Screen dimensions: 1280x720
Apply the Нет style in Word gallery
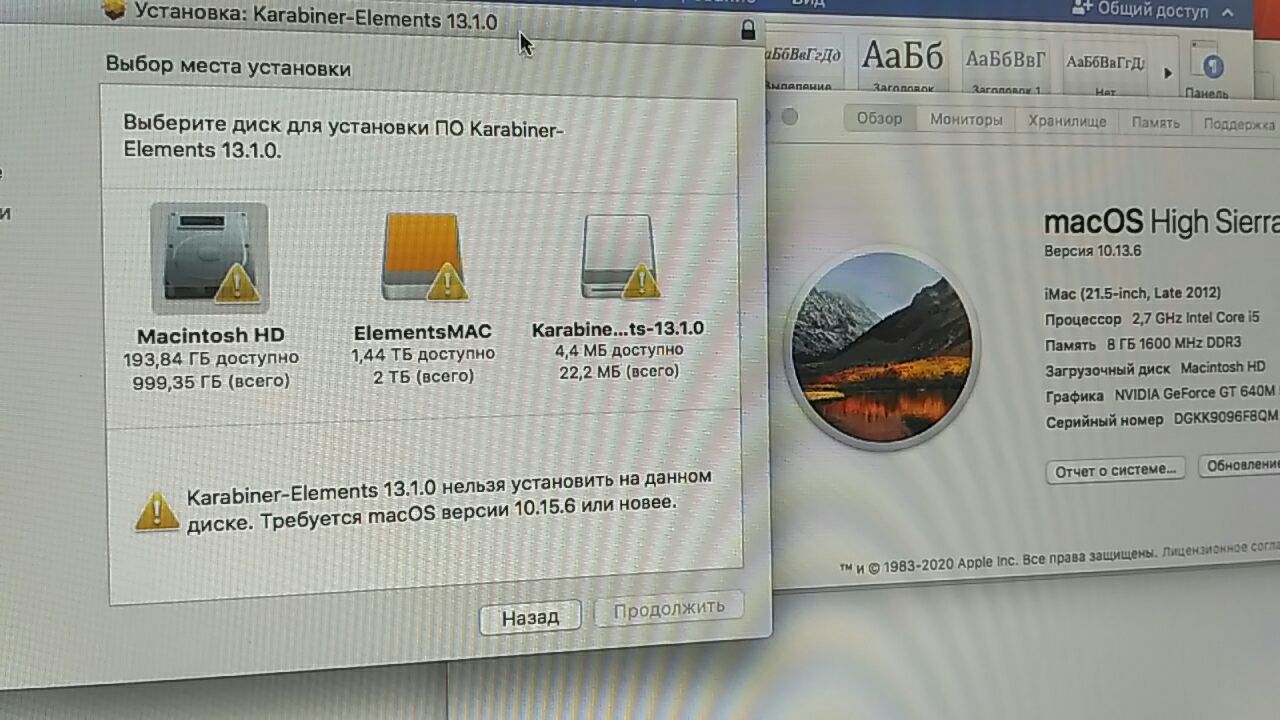pos(1105,70)
